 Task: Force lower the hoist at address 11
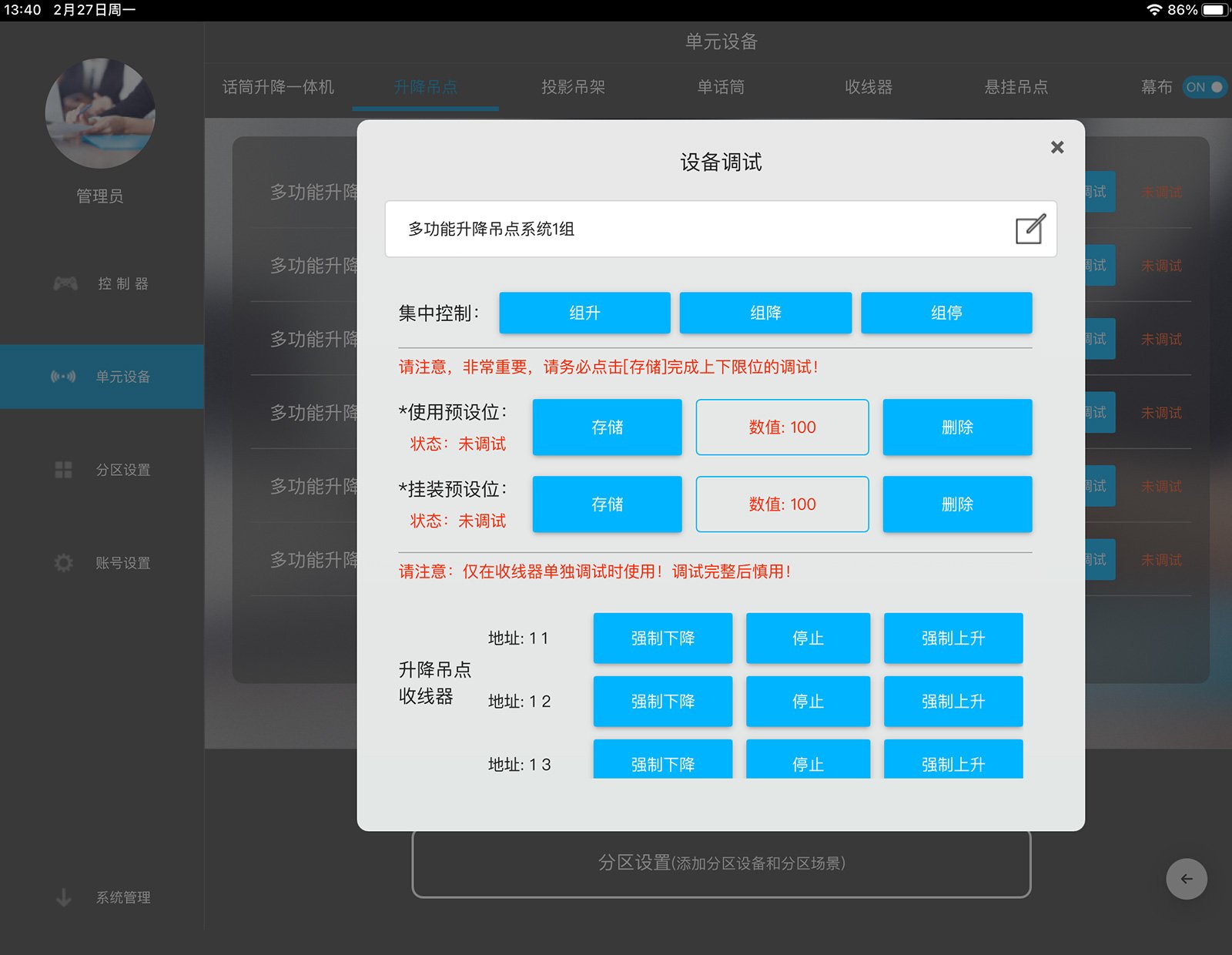(662, 638)
